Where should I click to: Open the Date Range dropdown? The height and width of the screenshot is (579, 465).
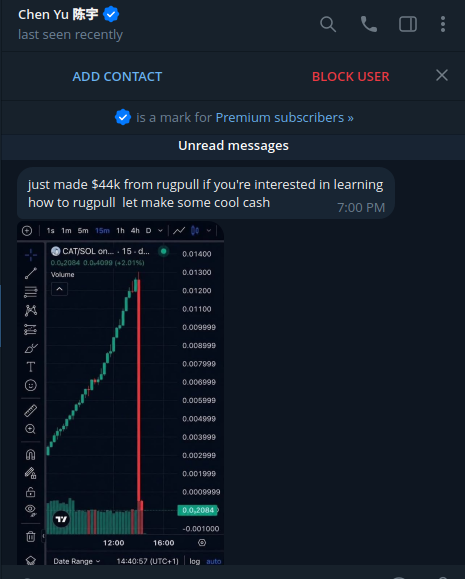click(77, 561)
